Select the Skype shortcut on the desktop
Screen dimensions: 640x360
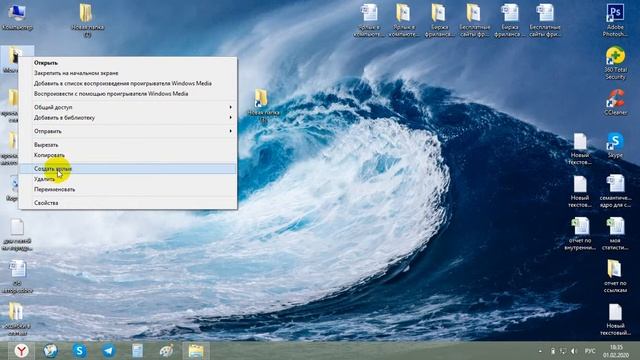pos(615,145)
